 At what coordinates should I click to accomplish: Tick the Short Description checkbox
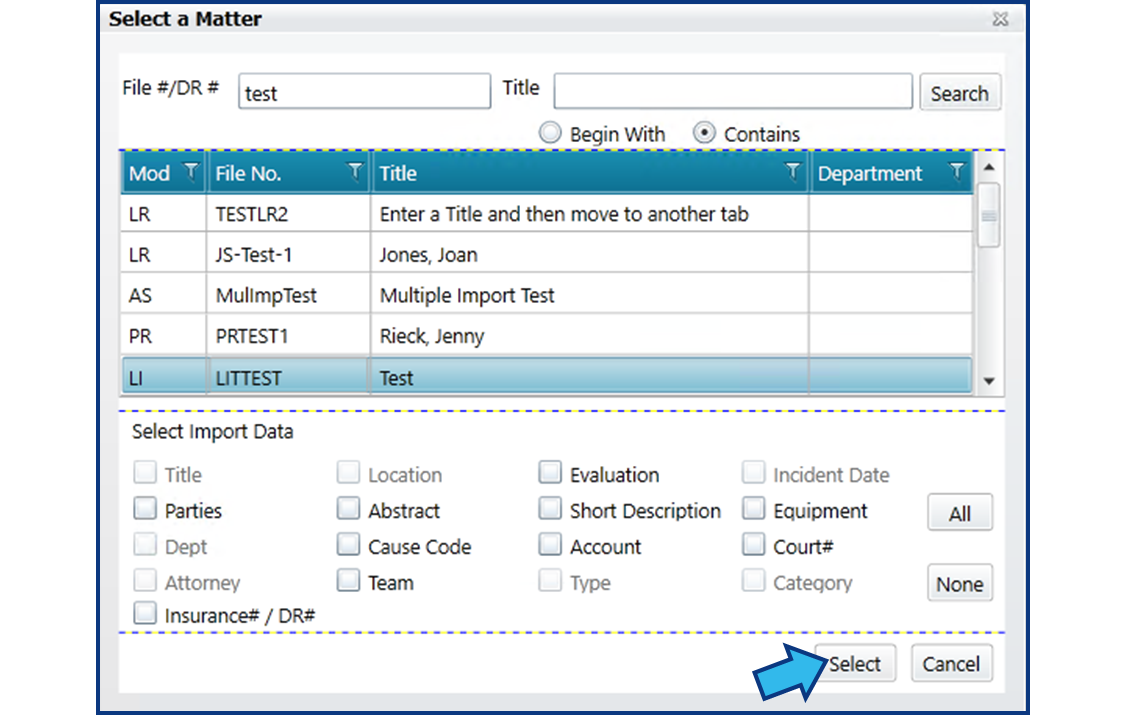pyautogui.click(x=550, y=509)
